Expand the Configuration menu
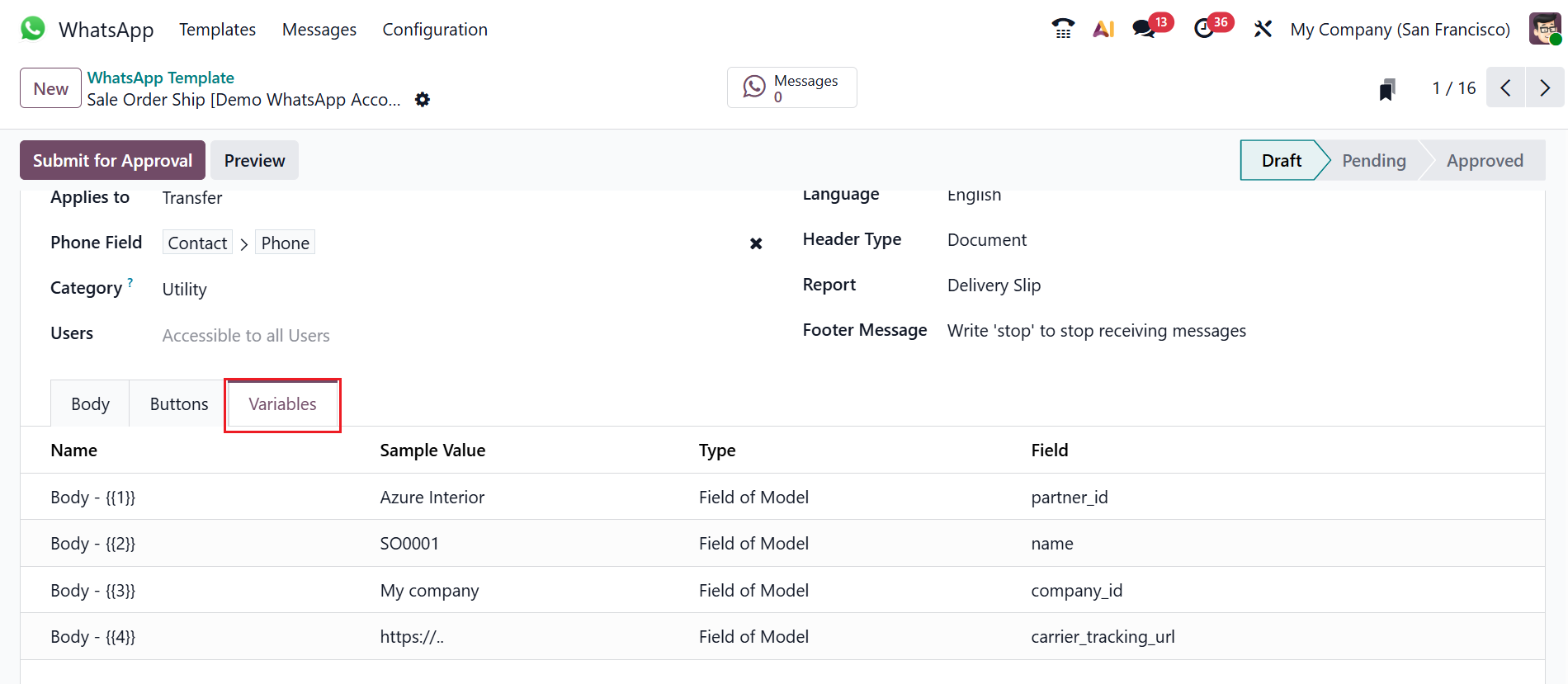This screenshot has width=1568, height=684. tap(435, 30)
